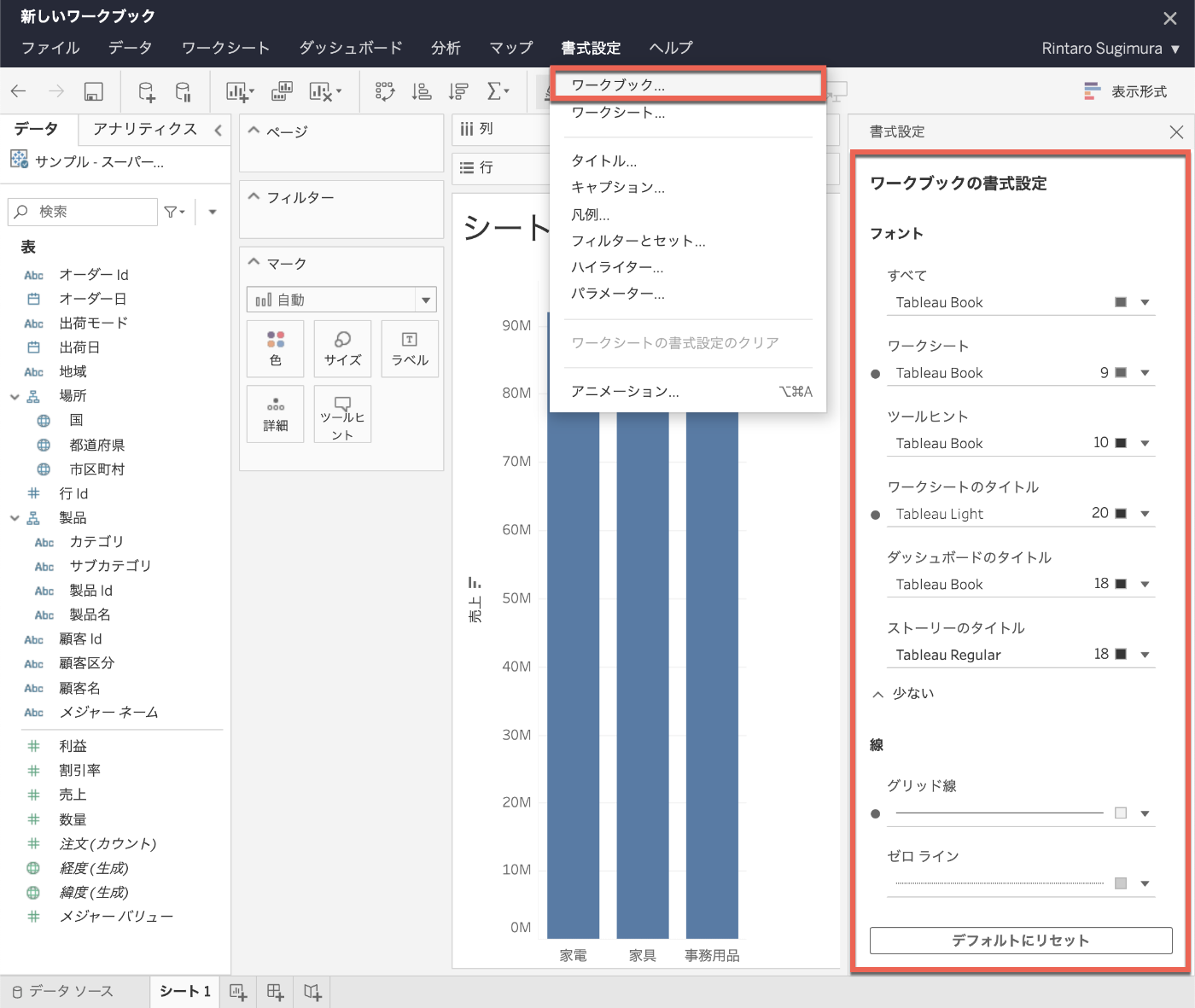This screenshot has width=1195, height=1008.
Task: Click the 検索 field search box
Action: pos(83,212)
